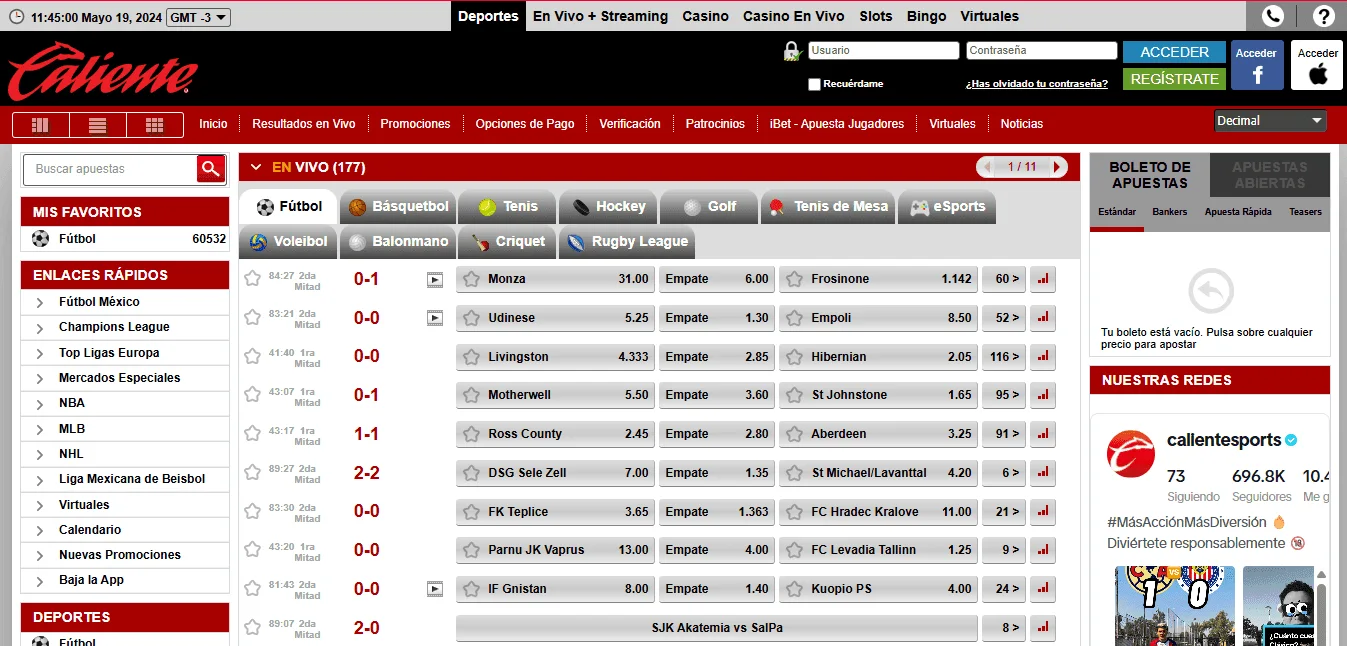The height and width of the screenshot is (646, 1347).
Task: Expand Top Ligas Europa quick link
Action: coord(39,353)
